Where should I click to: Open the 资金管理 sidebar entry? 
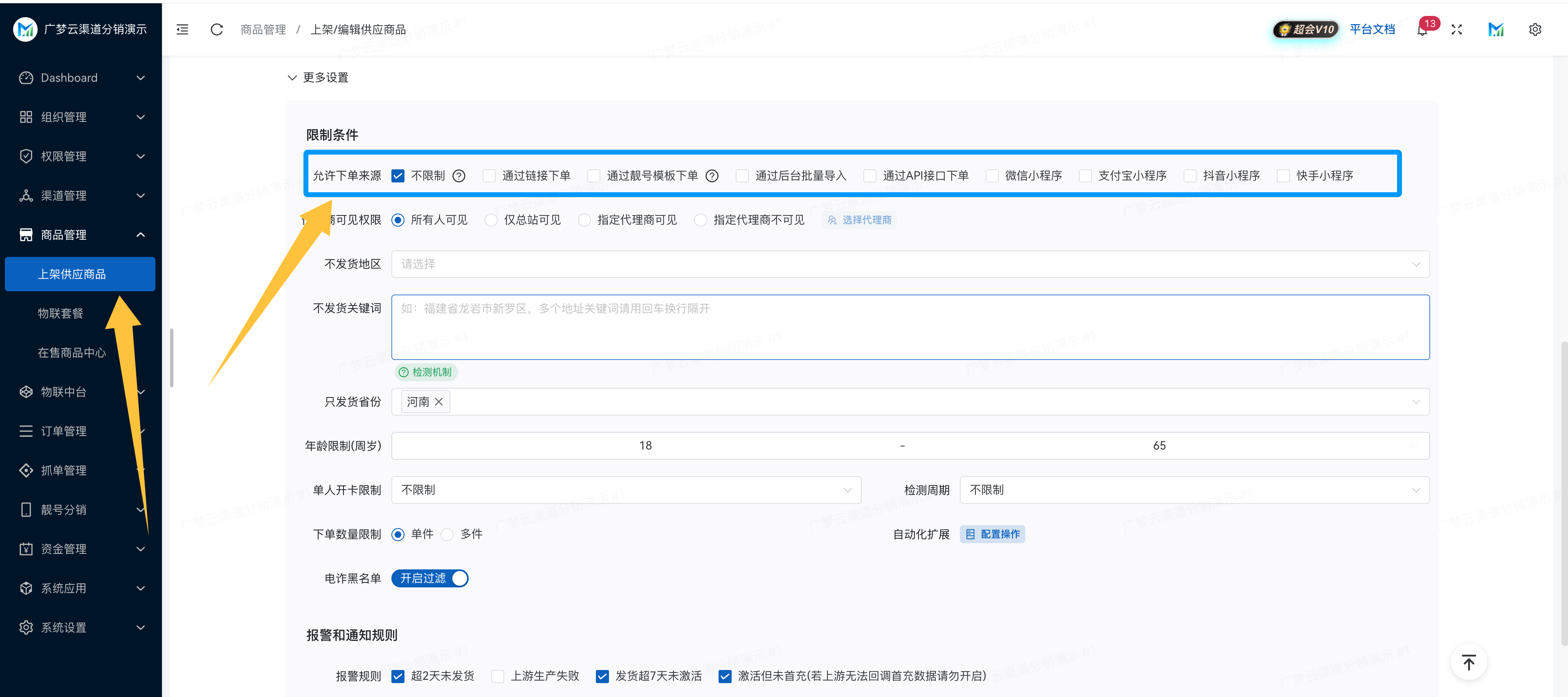click(63, 549)
